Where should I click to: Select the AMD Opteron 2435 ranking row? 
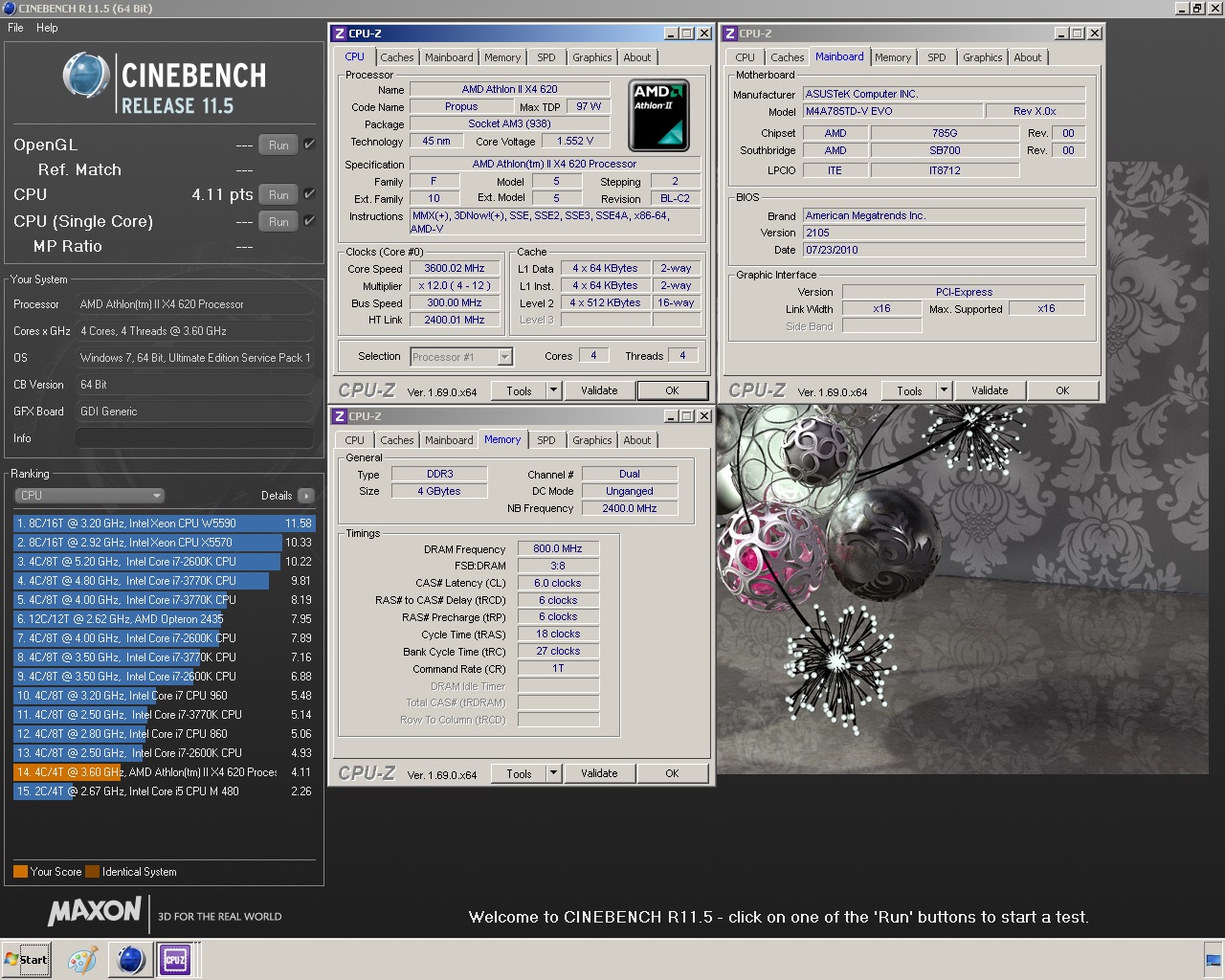pos(164,619)
